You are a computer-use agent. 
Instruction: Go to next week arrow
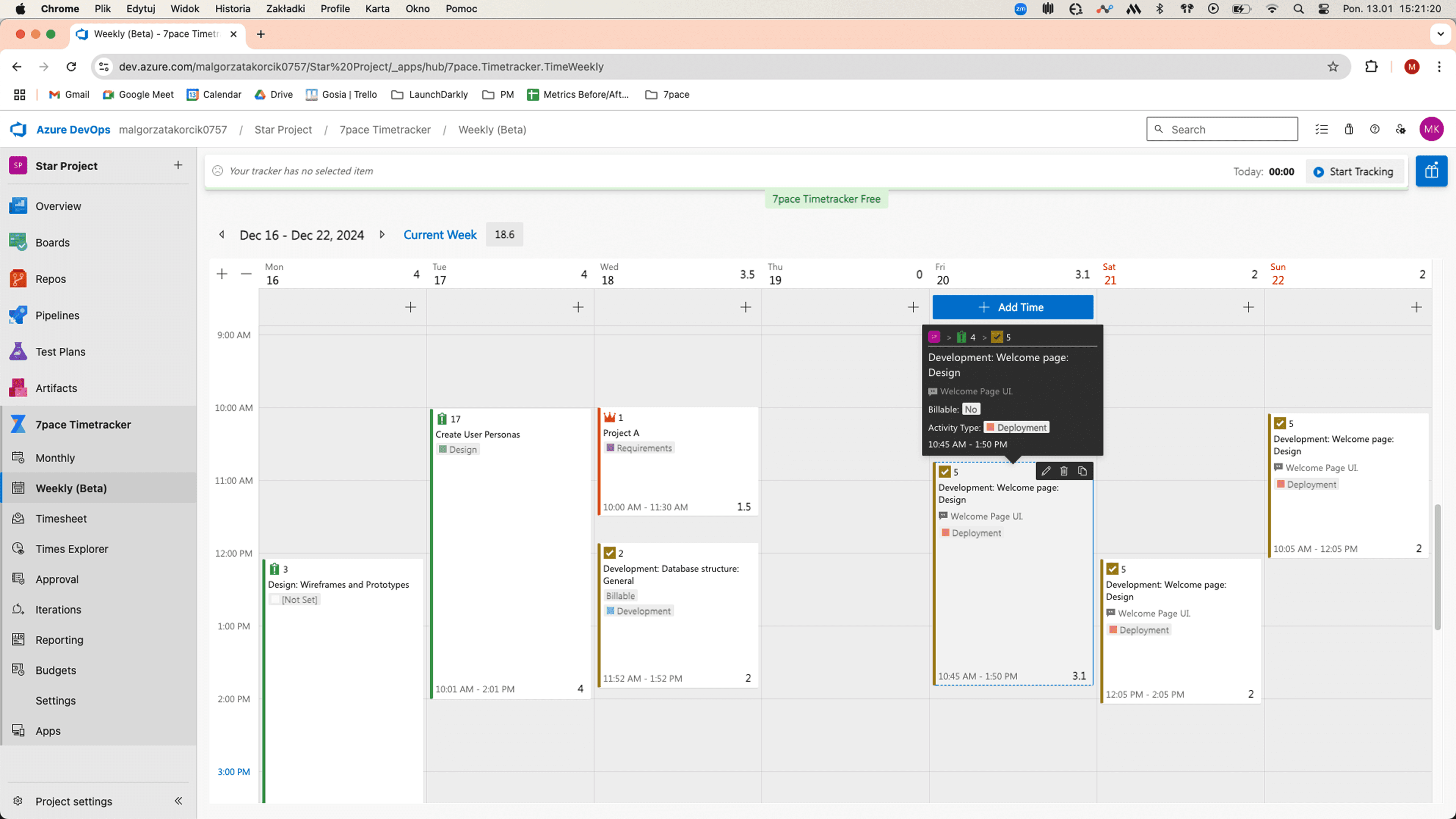click(382, 235)
